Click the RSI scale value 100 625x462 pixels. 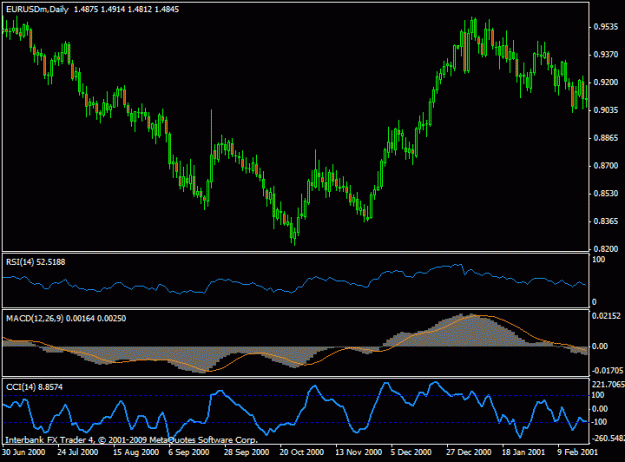point(599,260)
